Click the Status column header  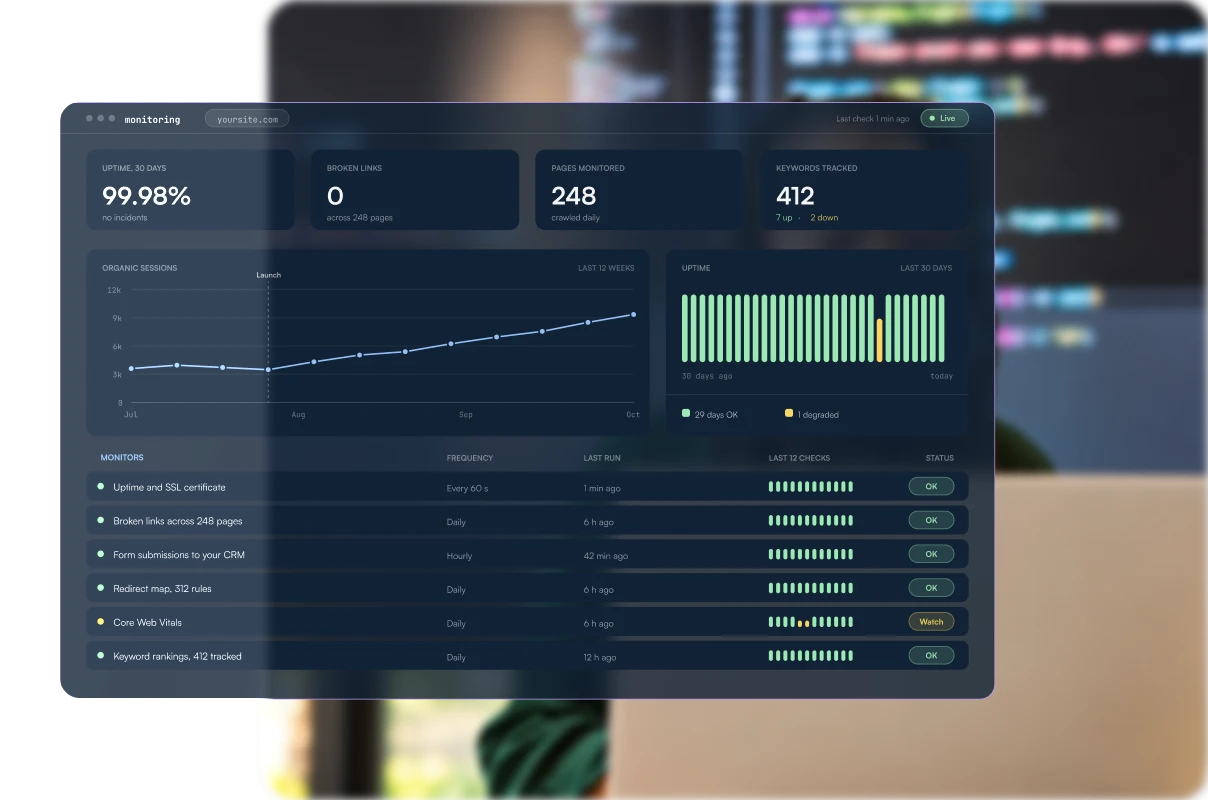click(939, 458)
